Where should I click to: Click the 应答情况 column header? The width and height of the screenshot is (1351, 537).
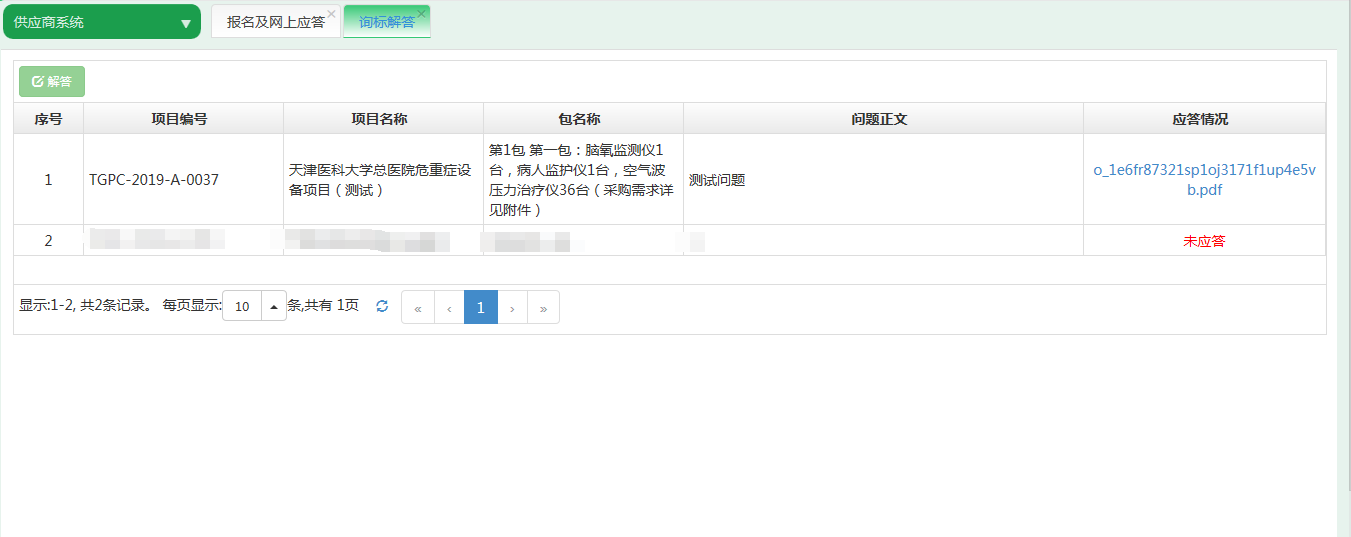pos(1203,119)
